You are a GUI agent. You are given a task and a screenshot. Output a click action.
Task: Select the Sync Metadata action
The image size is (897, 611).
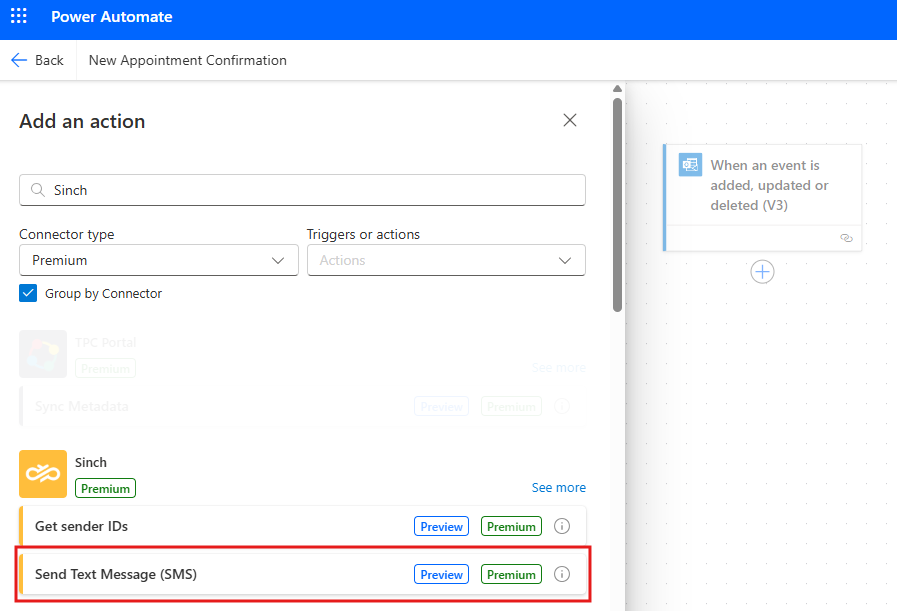(x=303, y=406)
